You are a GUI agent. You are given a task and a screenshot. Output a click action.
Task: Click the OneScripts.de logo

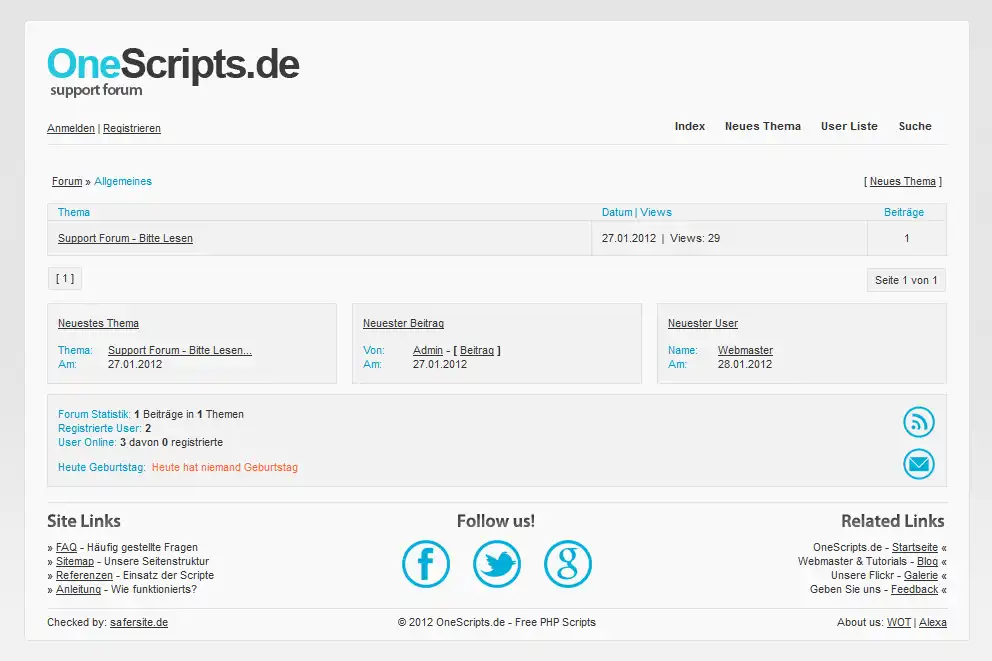[173, 71]
